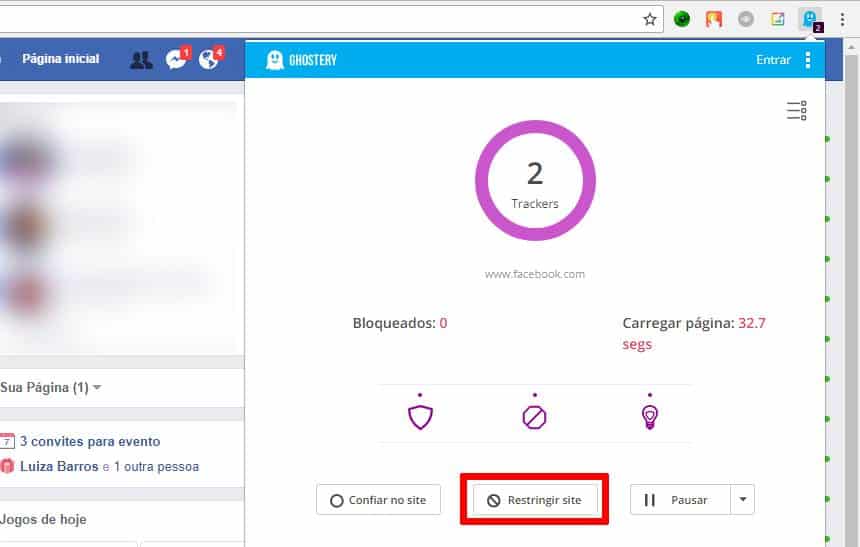Pause Ghostery with Pausar button

click(x=681, y=500)
